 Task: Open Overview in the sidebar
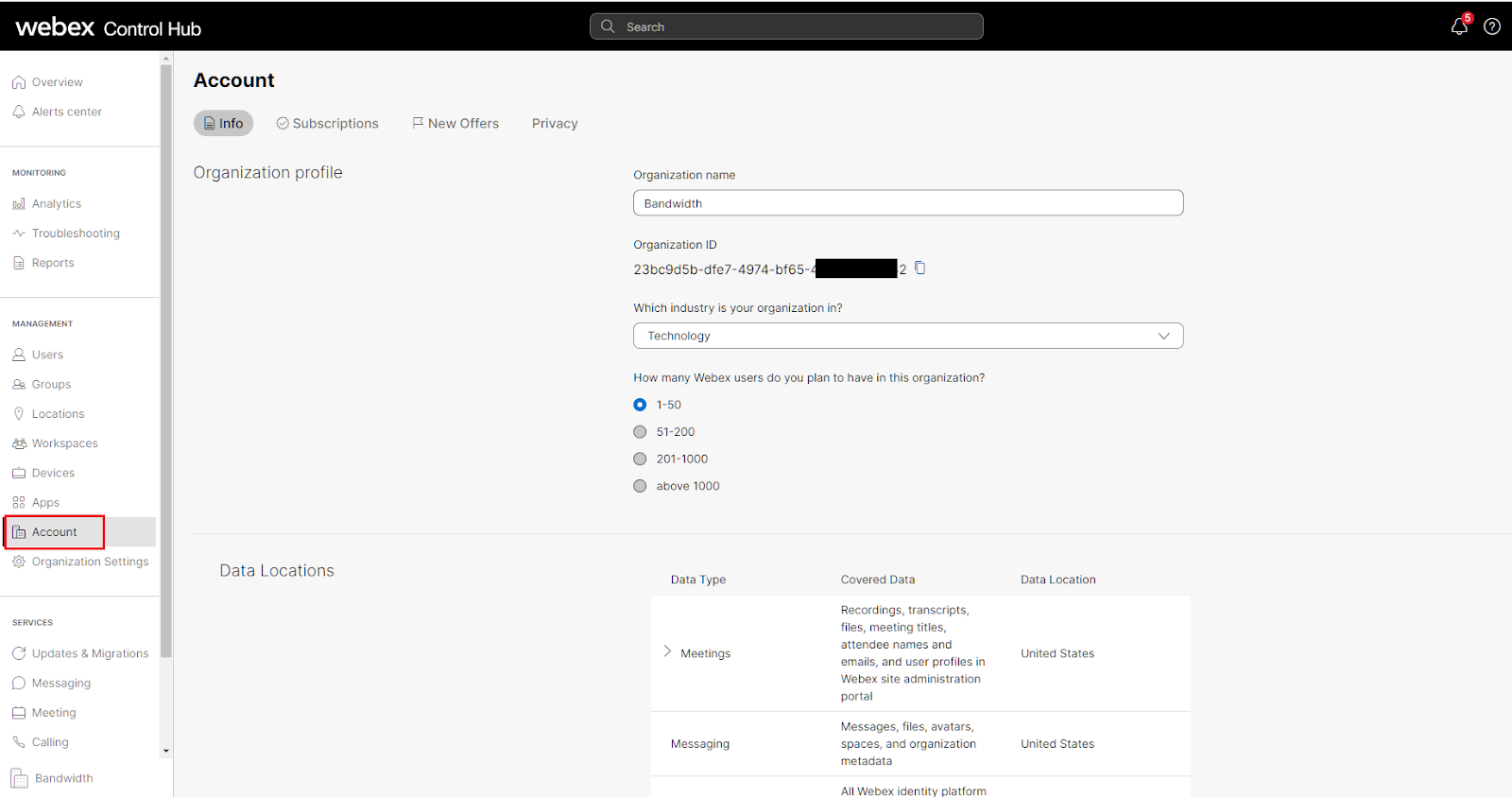[58, 82]
